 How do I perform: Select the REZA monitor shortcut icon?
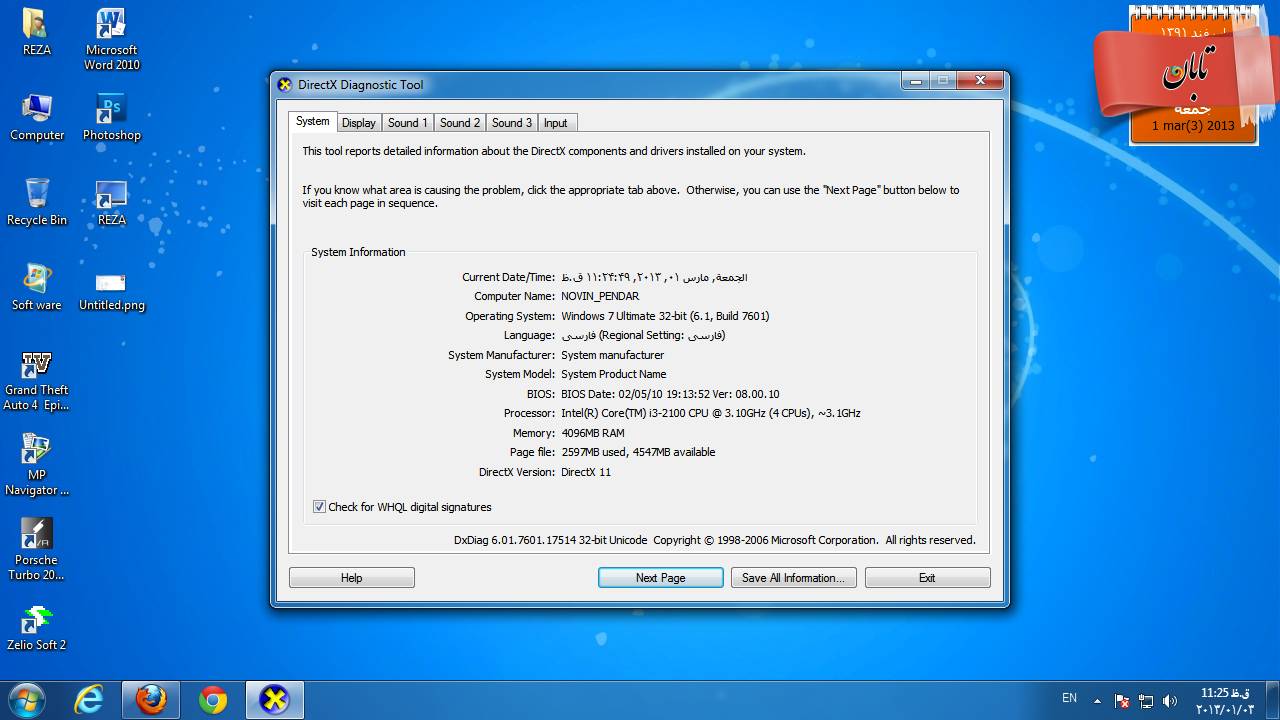tap(112, 203)
